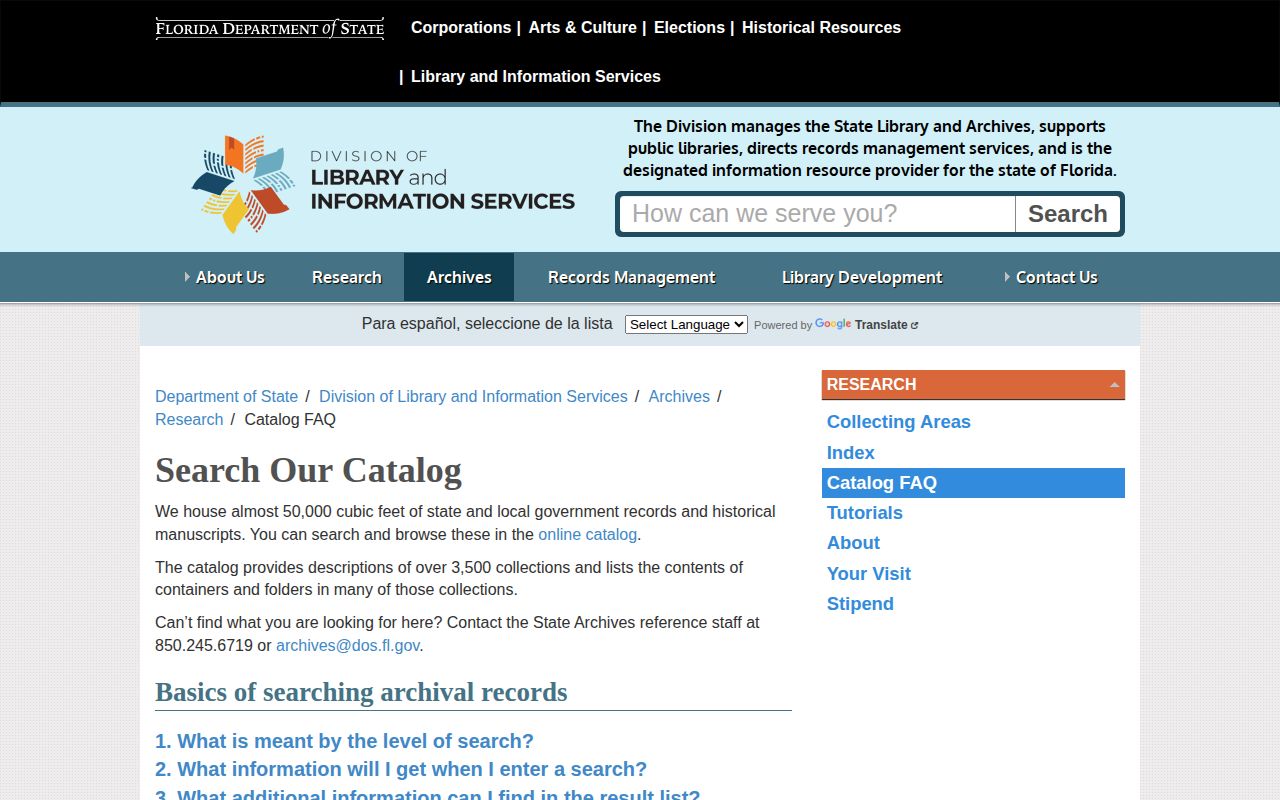Expand the About Us menu
Image resolution: width=1280 pixels, height=800 pixels.
tap(224, 277)
